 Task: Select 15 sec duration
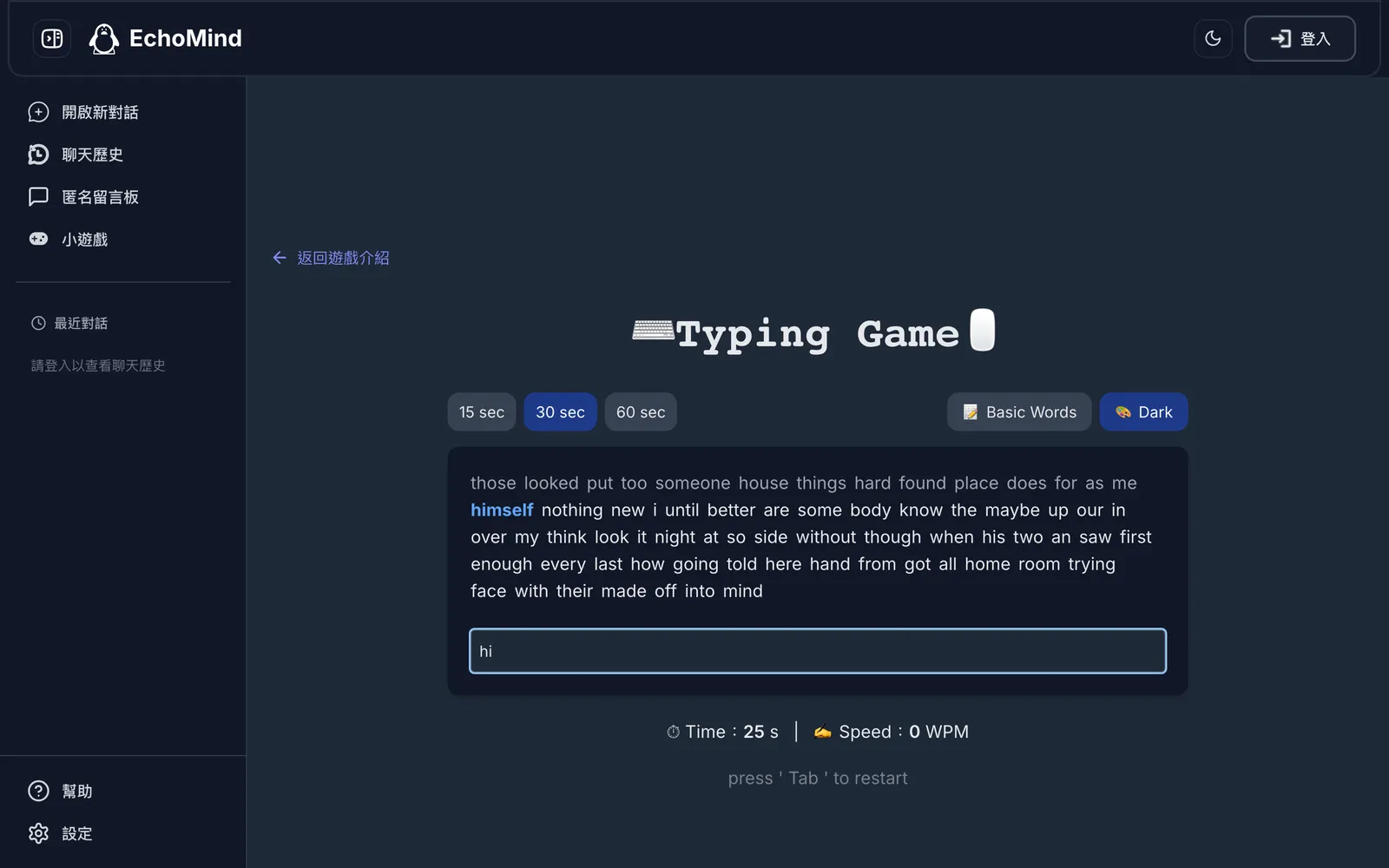click(482, 412)
